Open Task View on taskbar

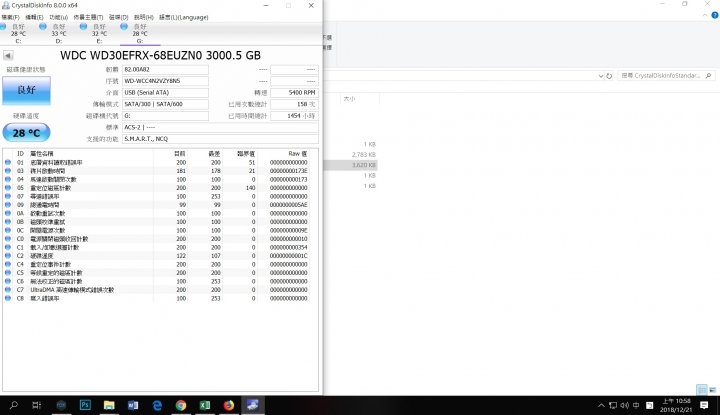(37, 405)
